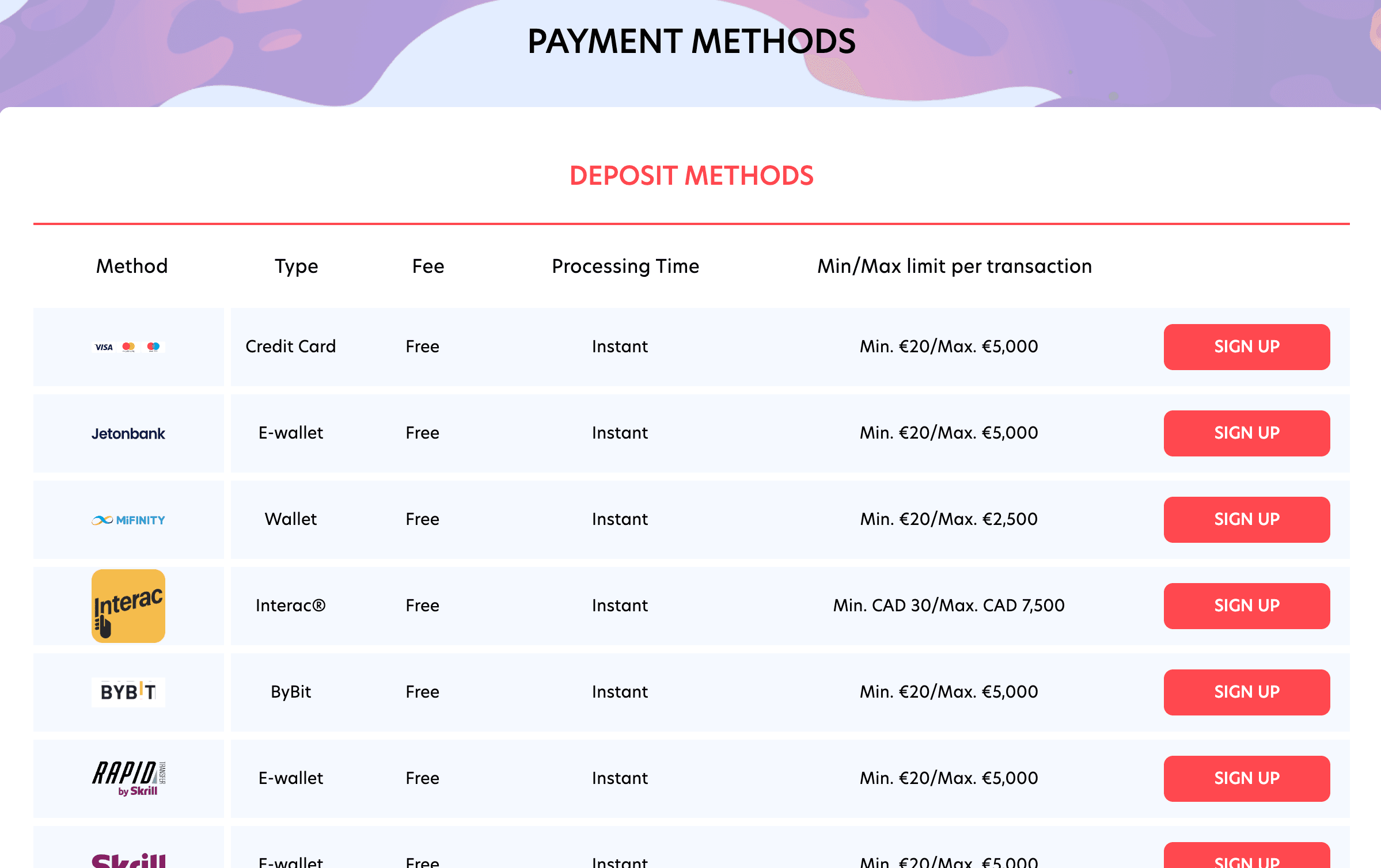
Task: Click the DEPOSIT METHODS heading
Action: [x=691, y=176]
